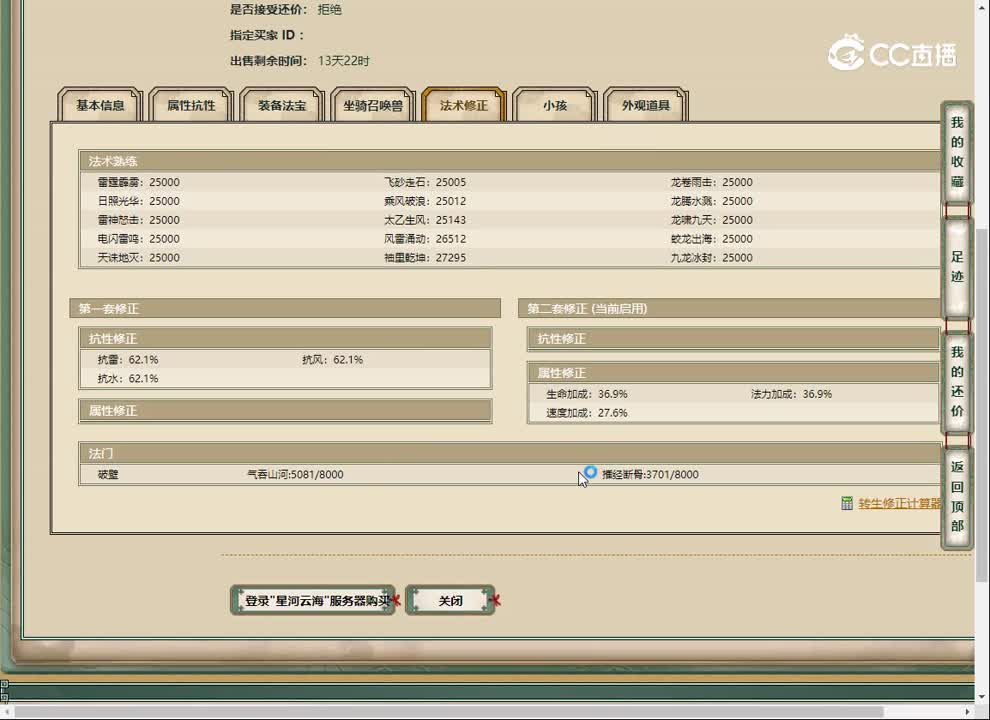The height and width of the screenshot is (720, 990).
Task: Select the 法术修正 tab
Action: [x=464, y=105]
